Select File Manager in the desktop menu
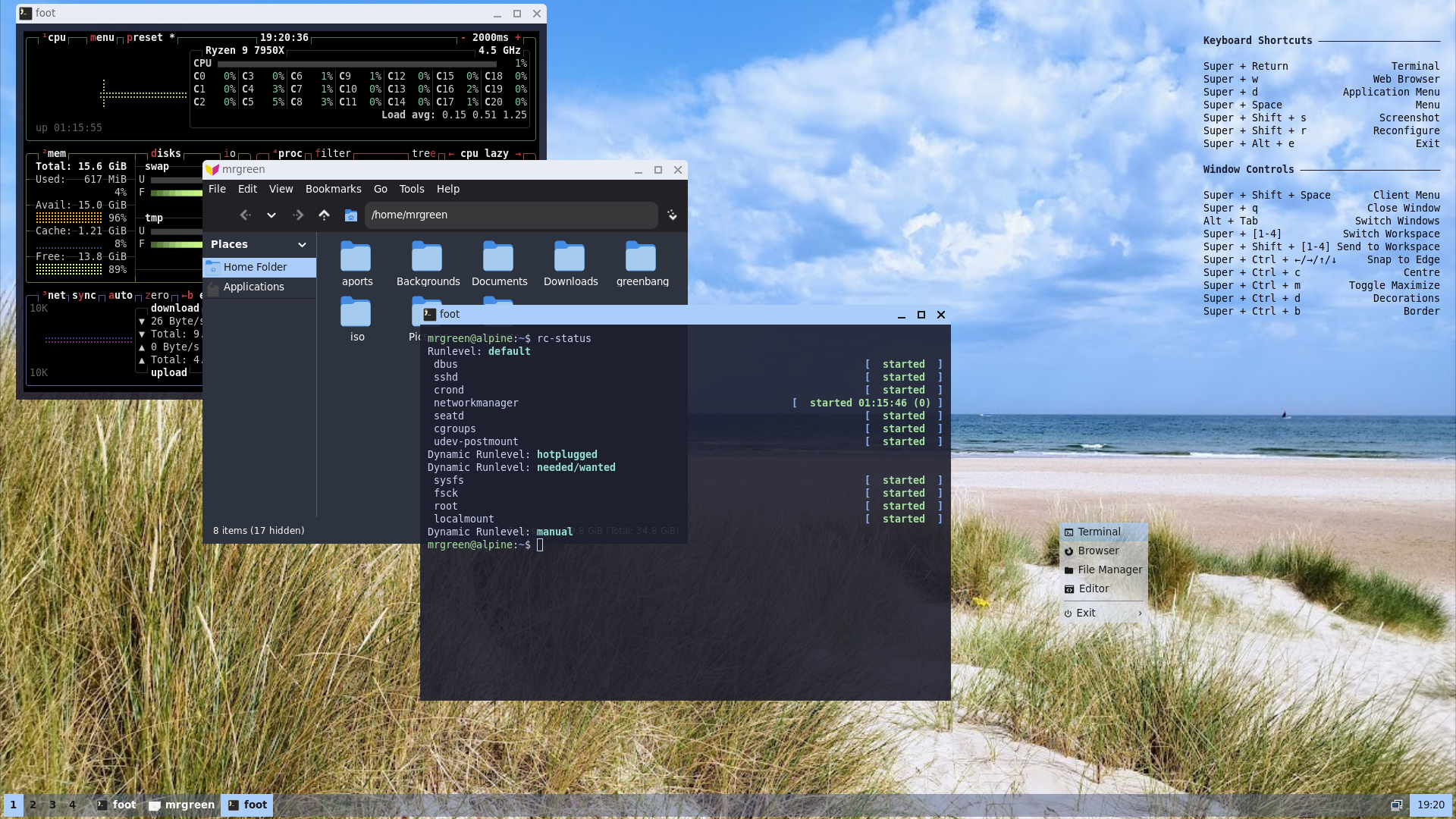The image size is (1456, 819). pyautogui.click(x=1109, y=570)
